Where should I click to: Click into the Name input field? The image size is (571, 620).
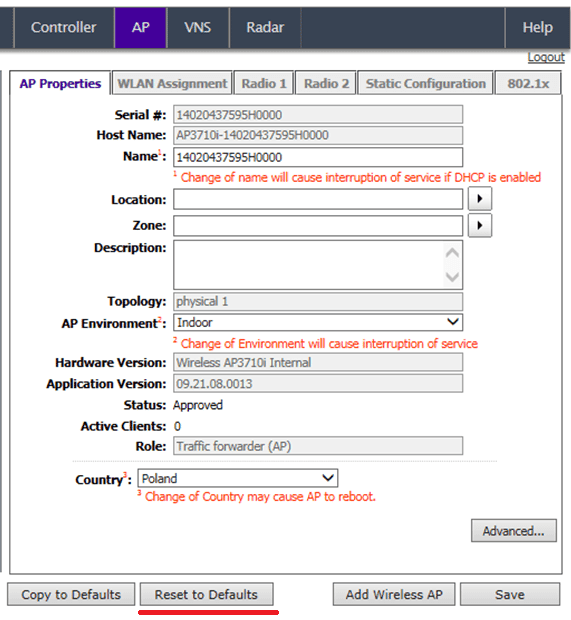click(318, 157)
